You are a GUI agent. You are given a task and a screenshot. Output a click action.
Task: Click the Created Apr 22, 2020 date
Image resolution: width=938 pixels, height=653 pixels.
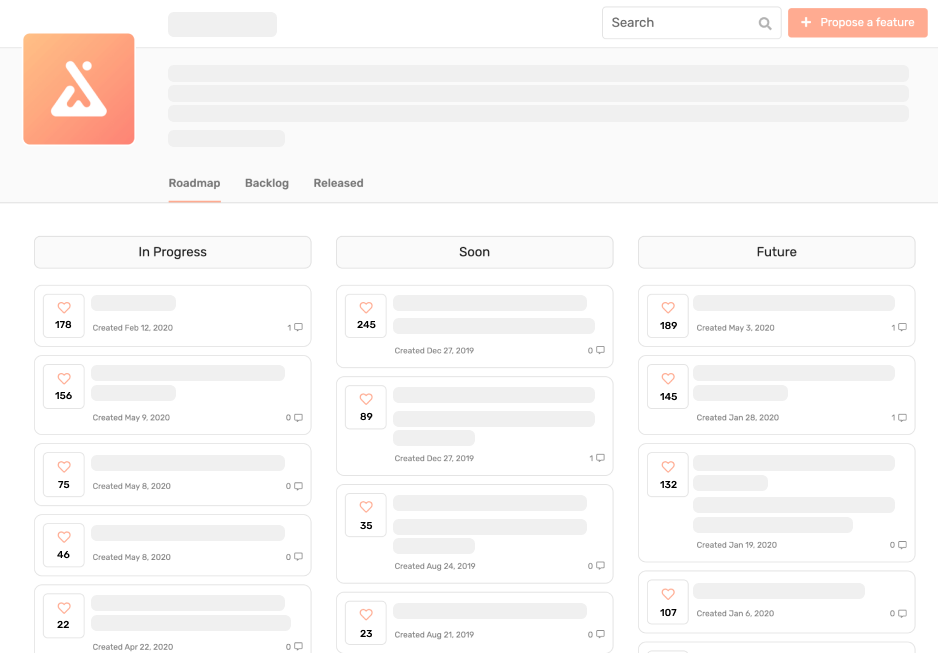[x=133, y=647]
